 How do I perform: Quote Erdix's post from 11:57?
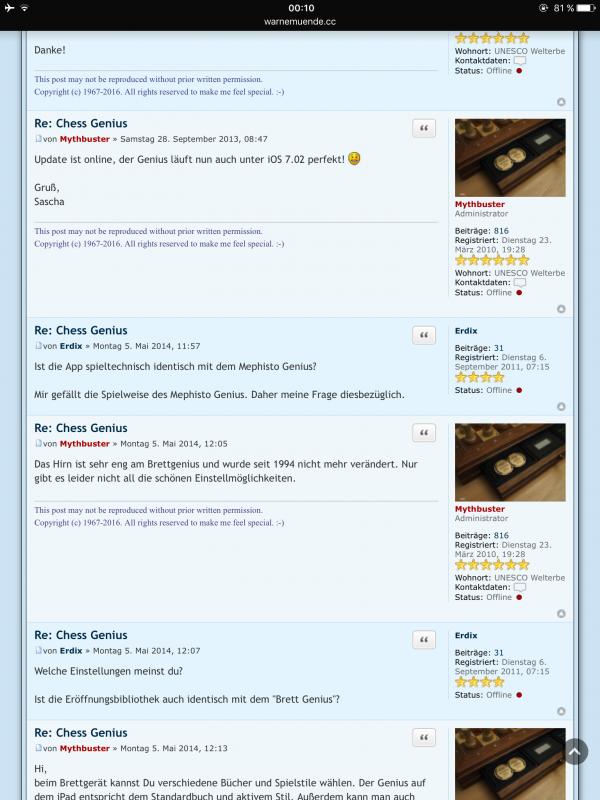[424, 335]
